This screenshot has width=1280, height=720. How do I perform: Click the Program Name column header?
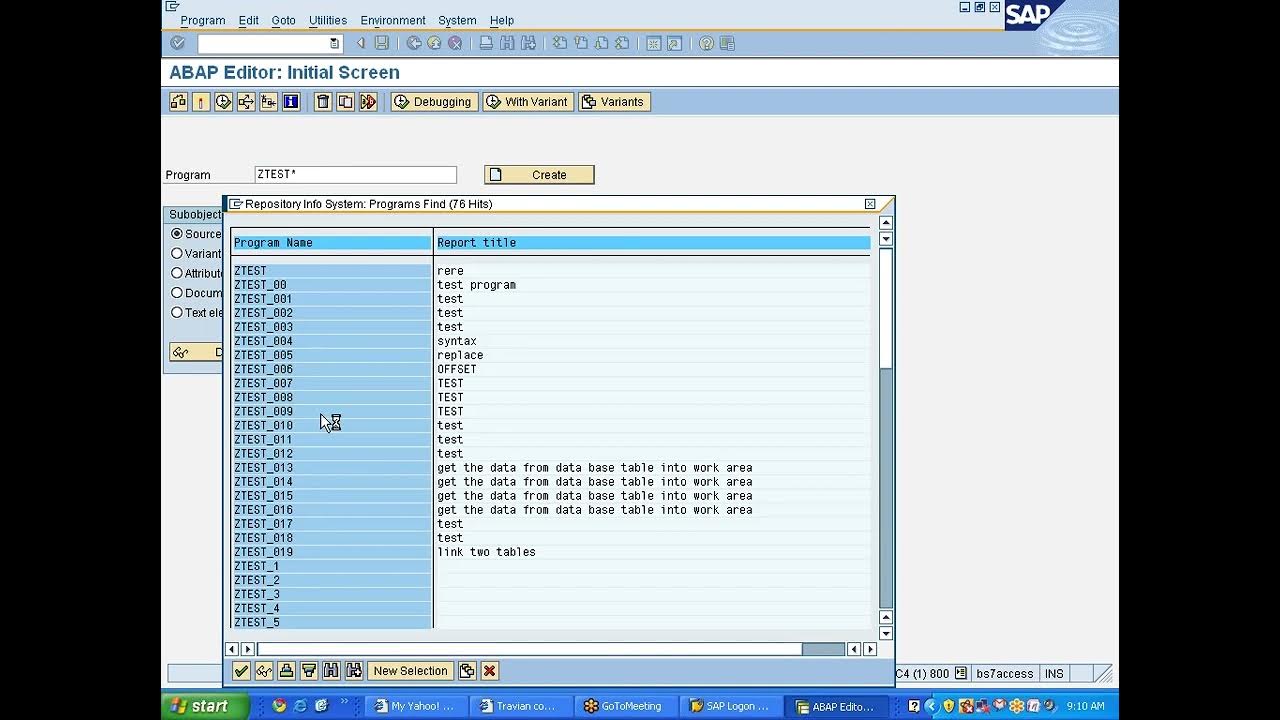click(332, 243)
